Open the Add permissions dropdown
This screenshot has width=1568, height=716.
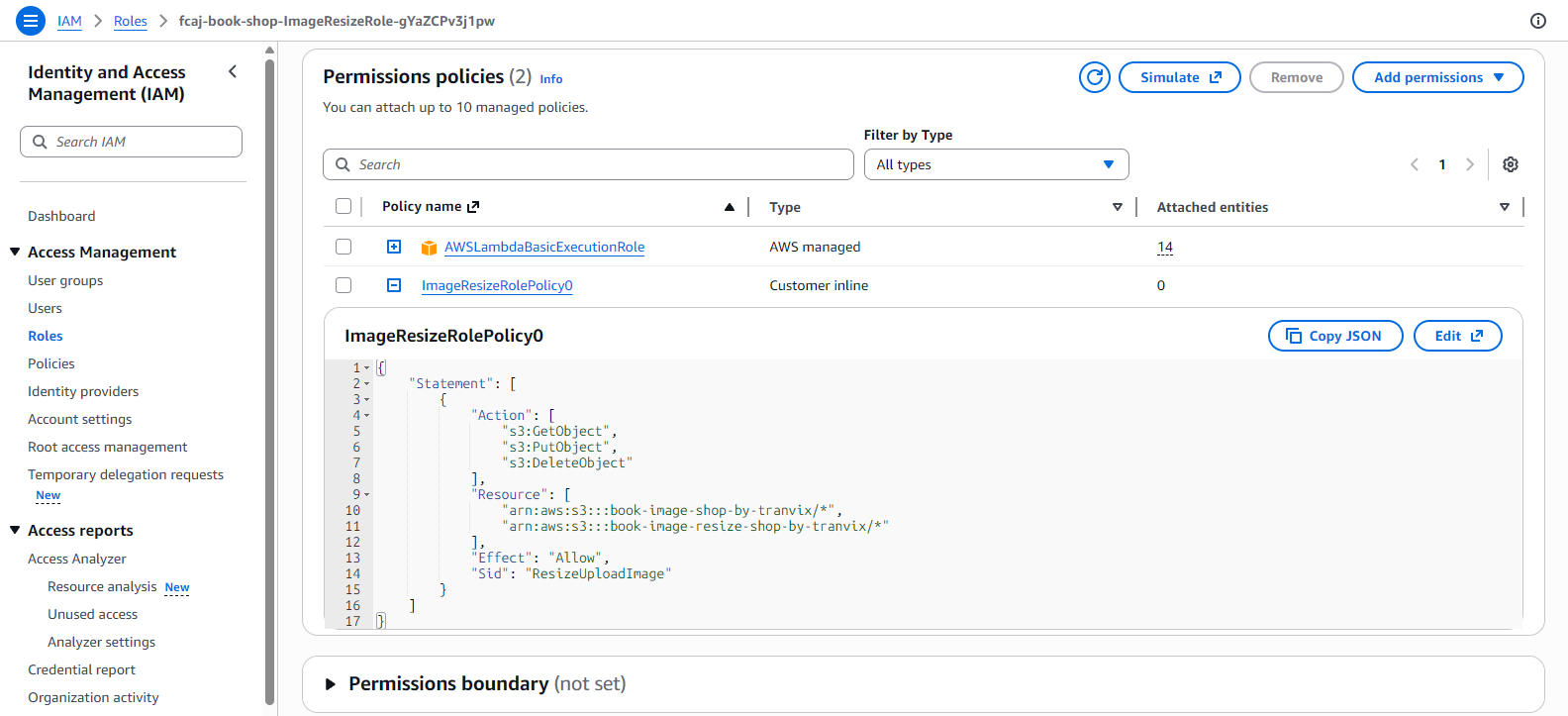(x=1437, y=77)
